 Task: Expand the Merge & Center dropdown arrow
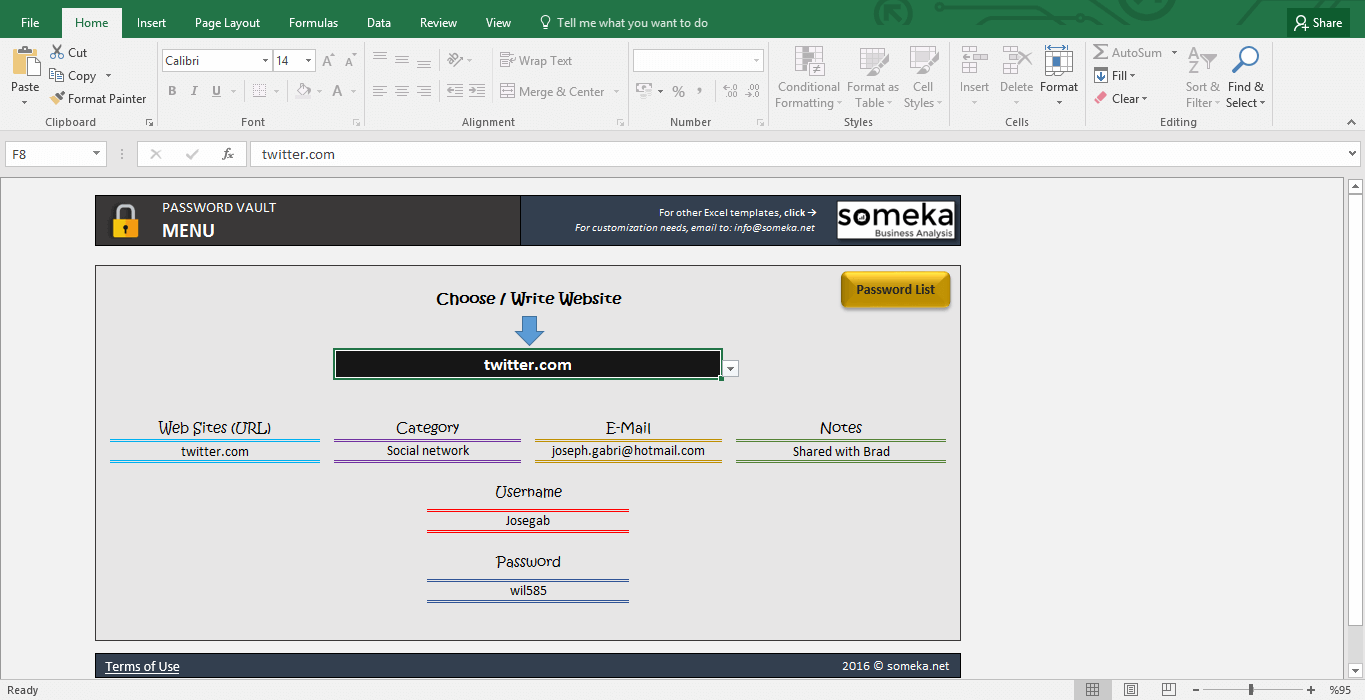pyautogui.click(x=616, y=92)
